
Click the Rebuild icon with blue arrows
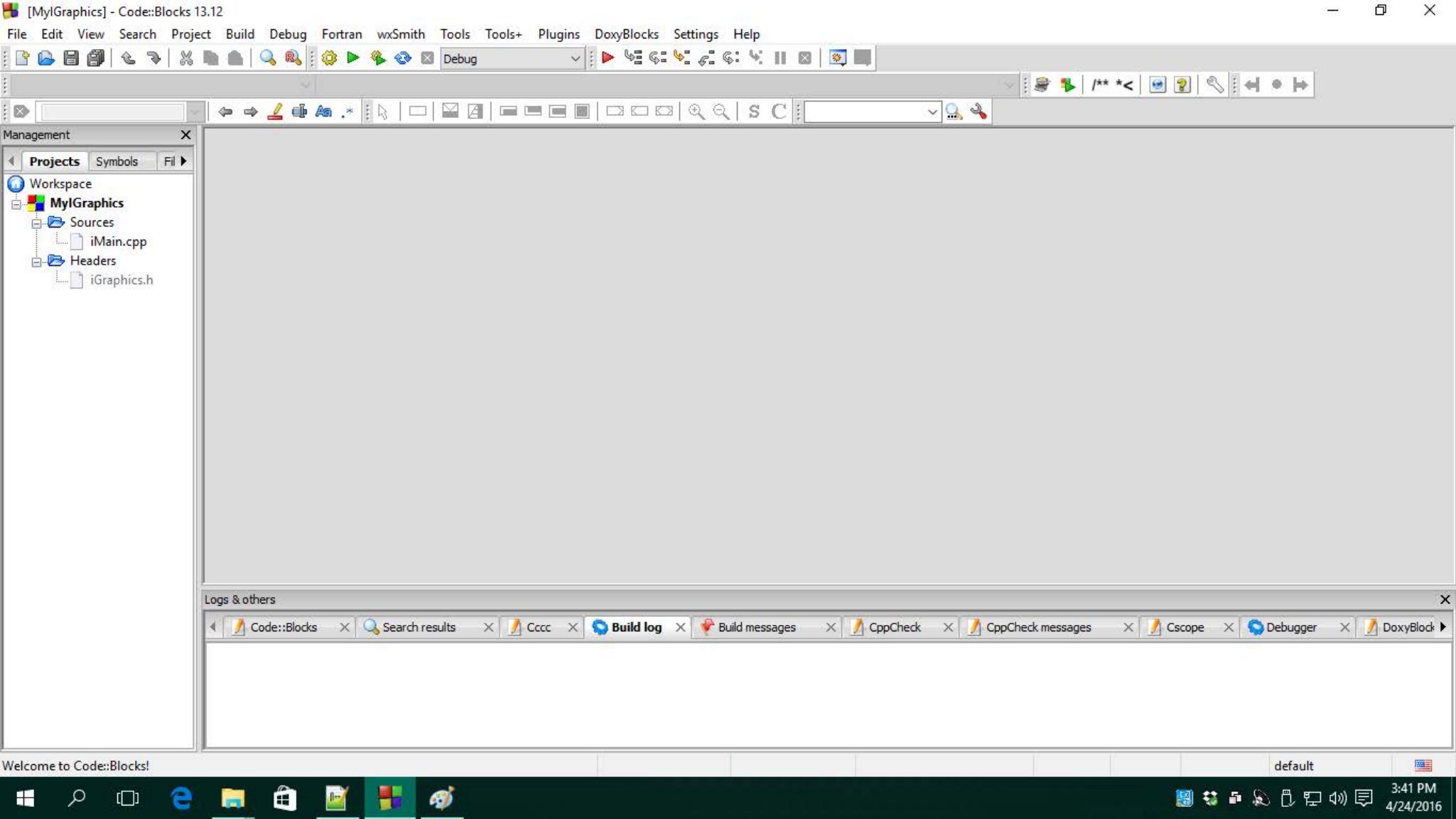403,58
